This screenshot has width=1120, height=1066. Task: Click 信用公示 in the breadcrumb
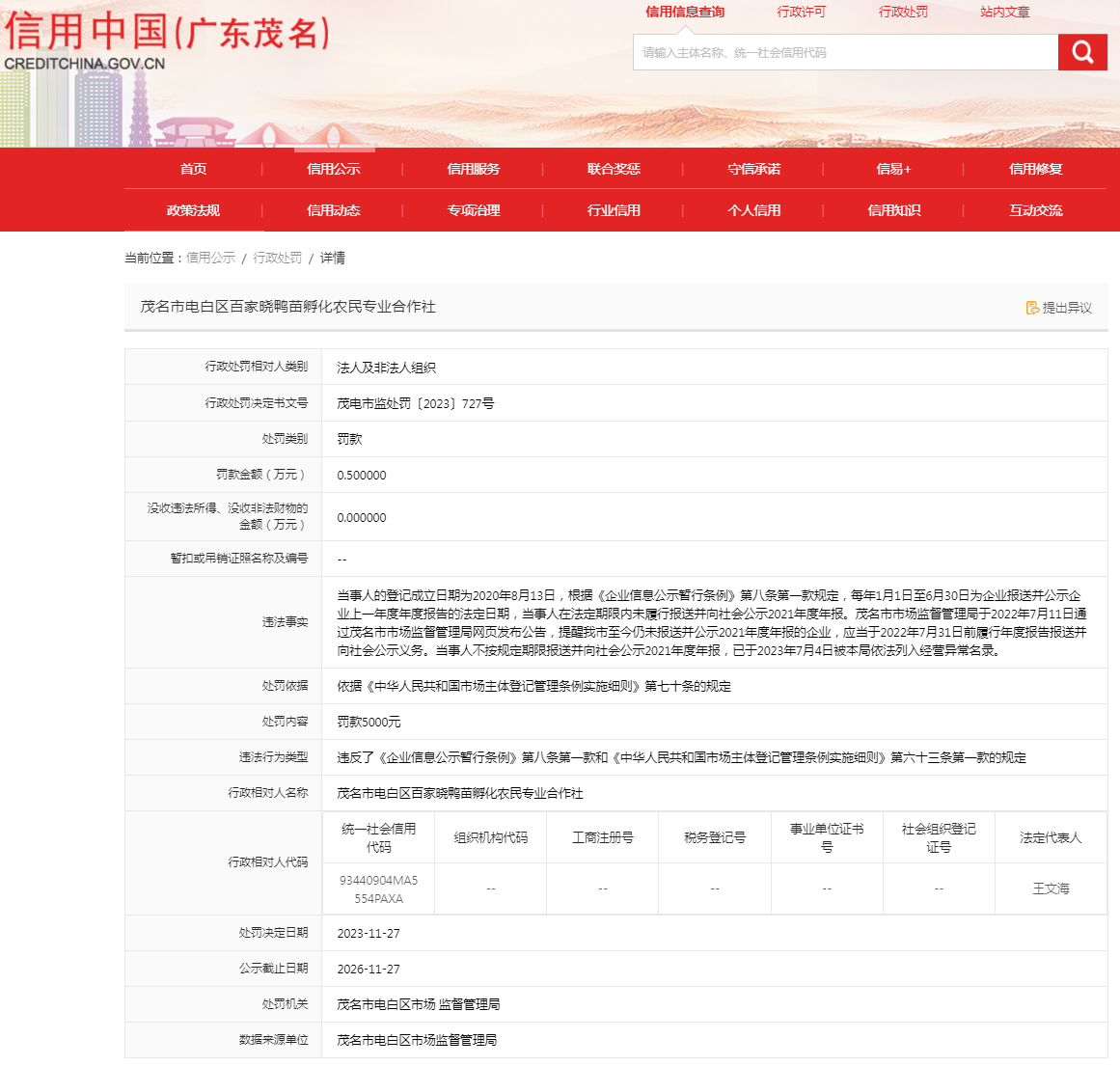[x=210, y=258]
